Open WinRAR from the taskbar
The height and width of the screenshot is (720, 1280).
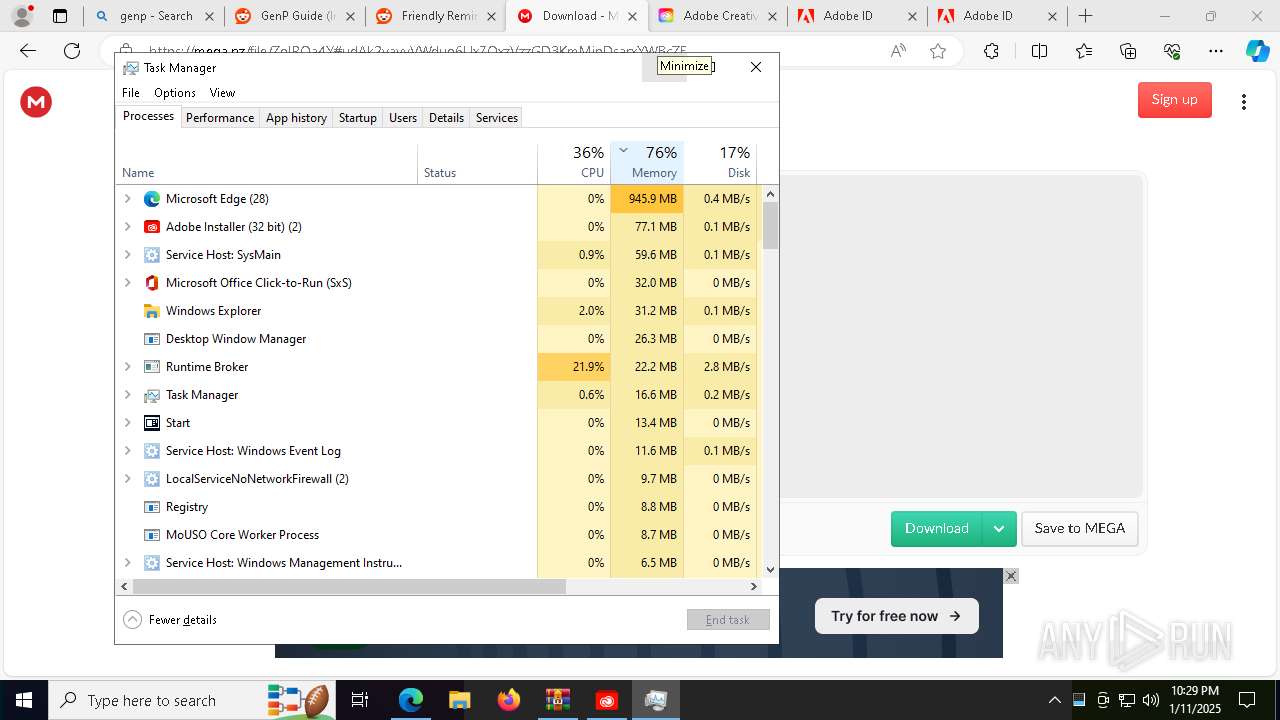click(x=557, y=700)
